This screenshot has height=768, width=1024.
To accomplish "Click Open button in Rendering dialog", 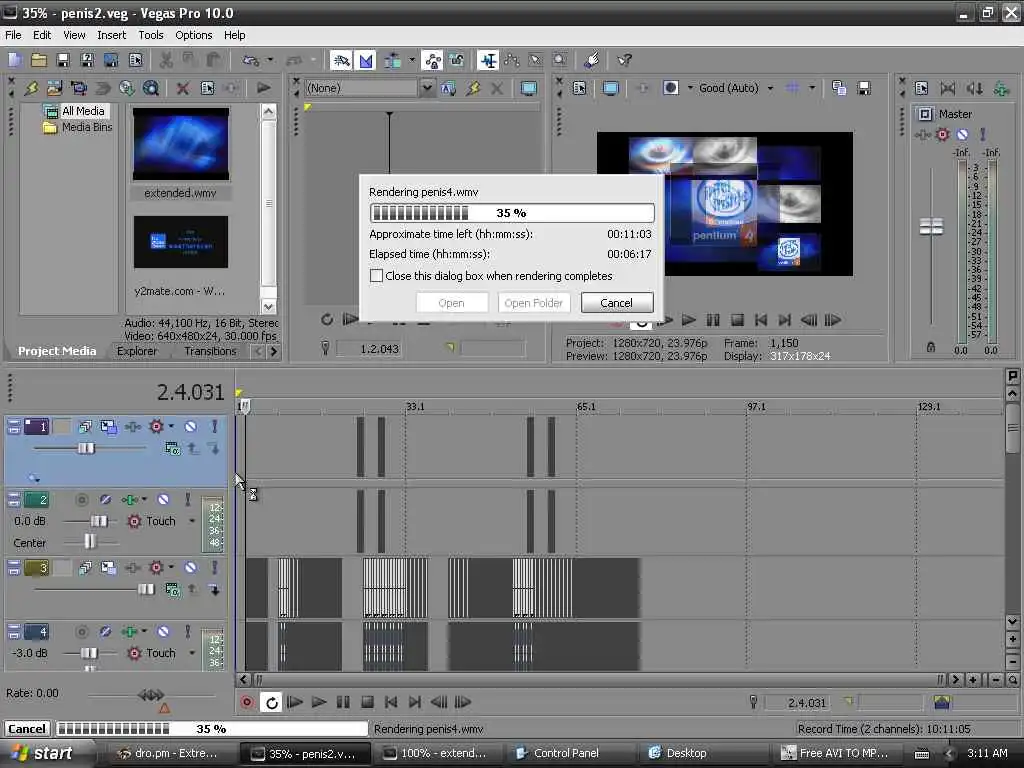I will tap(451, 303).
